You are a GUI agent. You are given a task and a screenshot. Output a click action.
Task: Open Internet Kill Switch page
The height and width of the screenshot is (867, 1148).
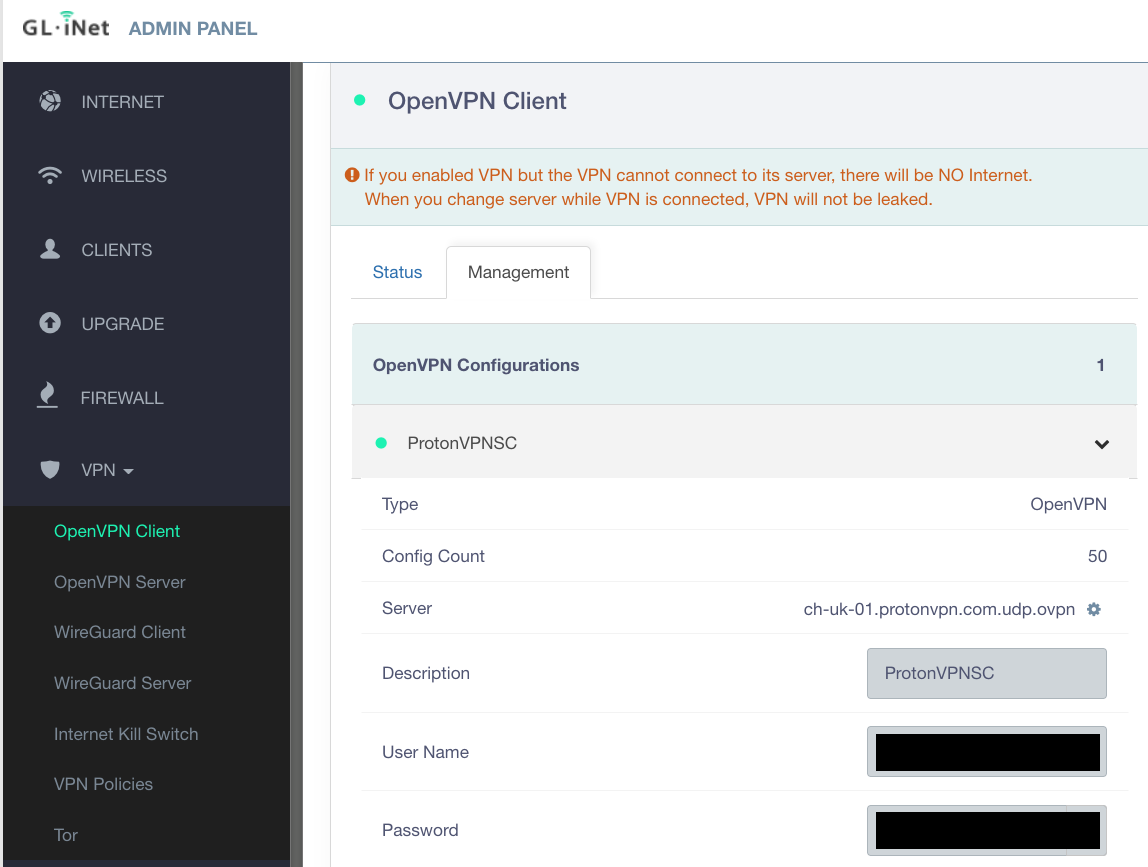pos(126,734)
